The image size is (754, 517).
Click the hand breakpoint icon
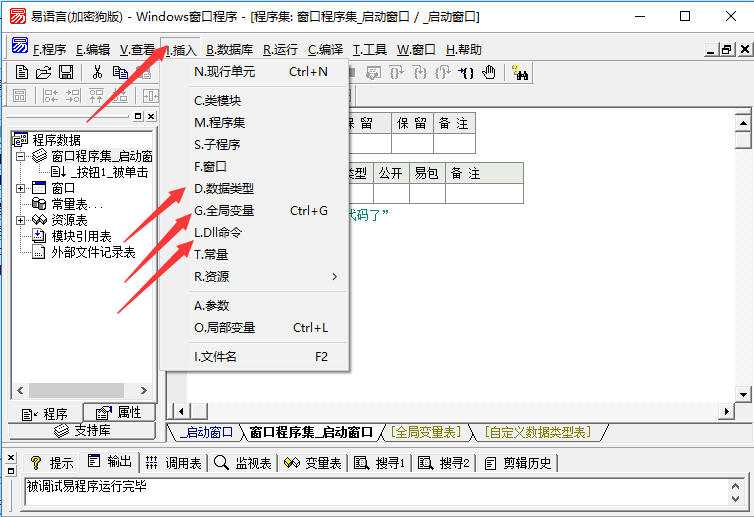489,72
